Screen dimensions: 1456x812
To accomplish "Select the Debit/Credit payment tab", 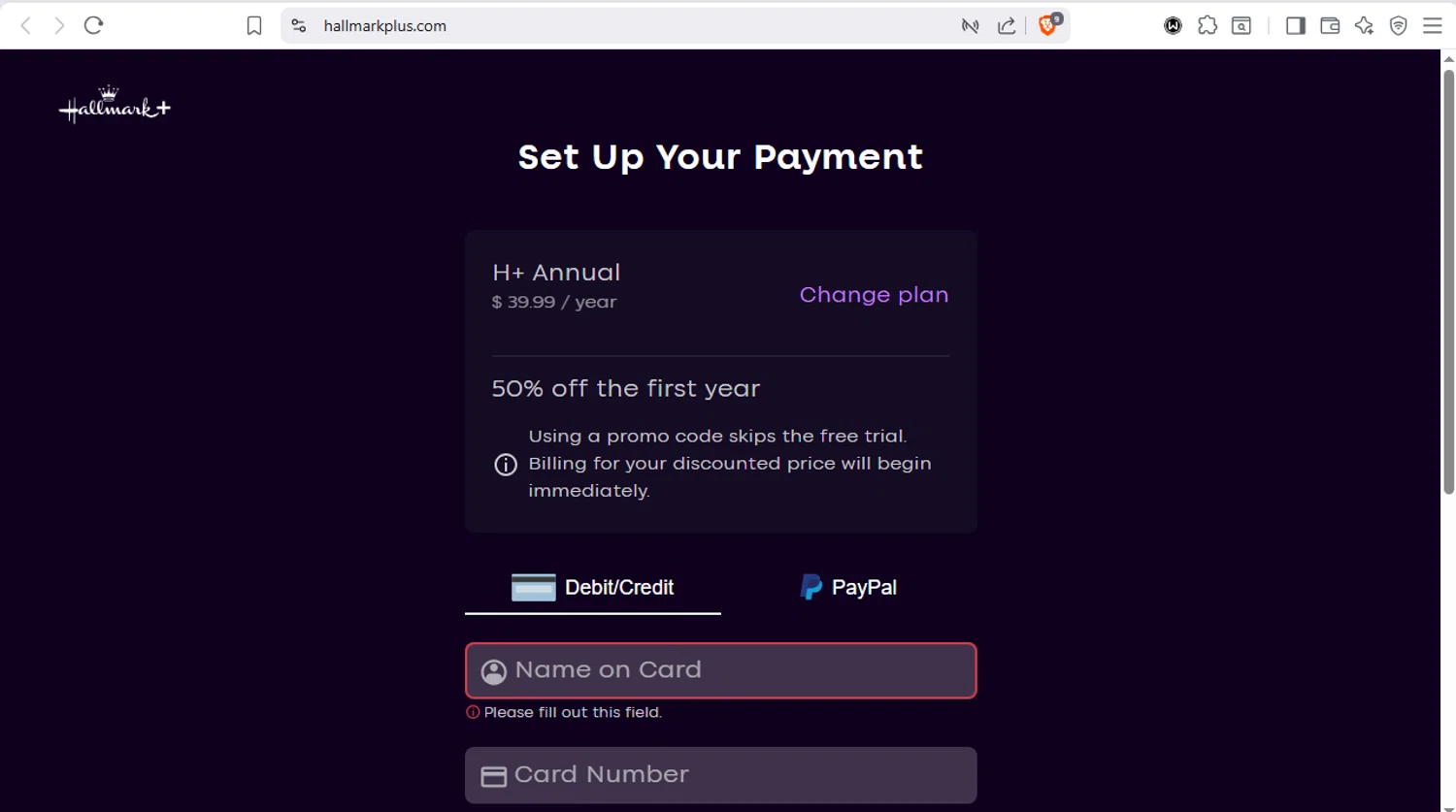I will (x=593, y=588).
